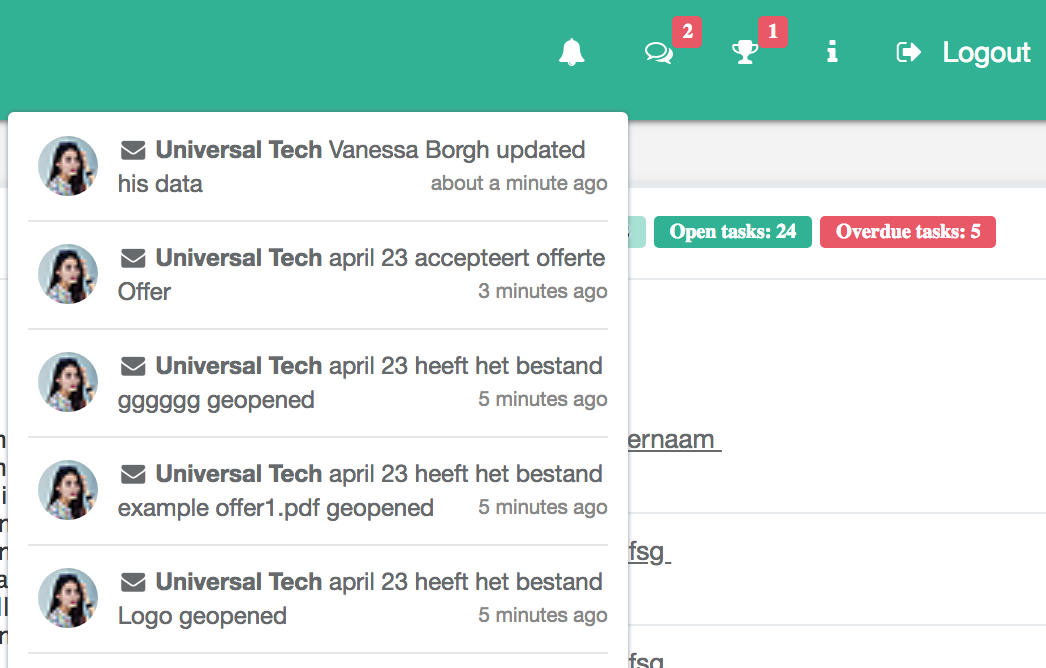
Task: Click the Overdue tasks: 5 badge
Action: (907, 232)
